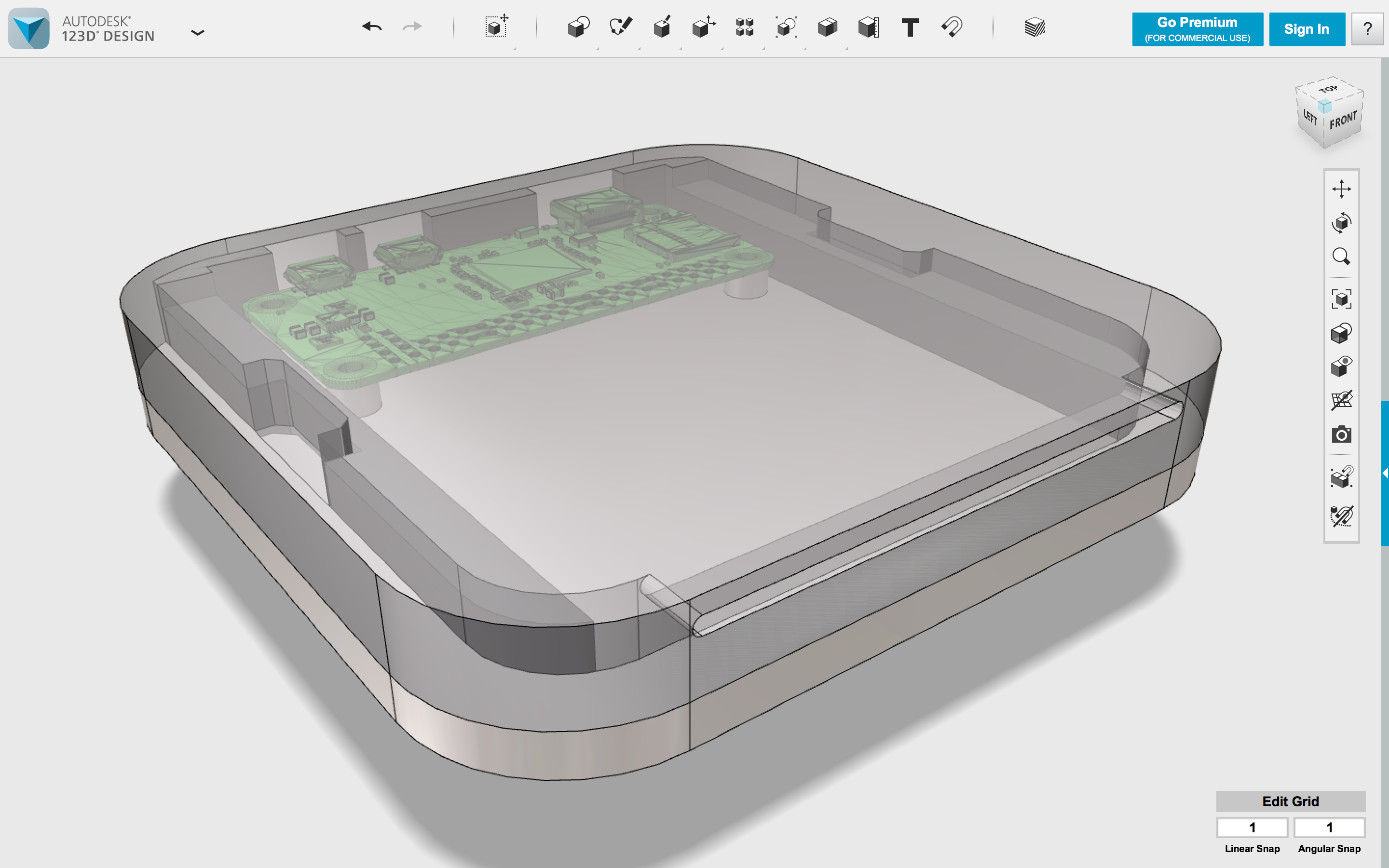1389x868 pixels.
Task: Open the Edit Grid panel
Action: click(x=1290, y=801)
